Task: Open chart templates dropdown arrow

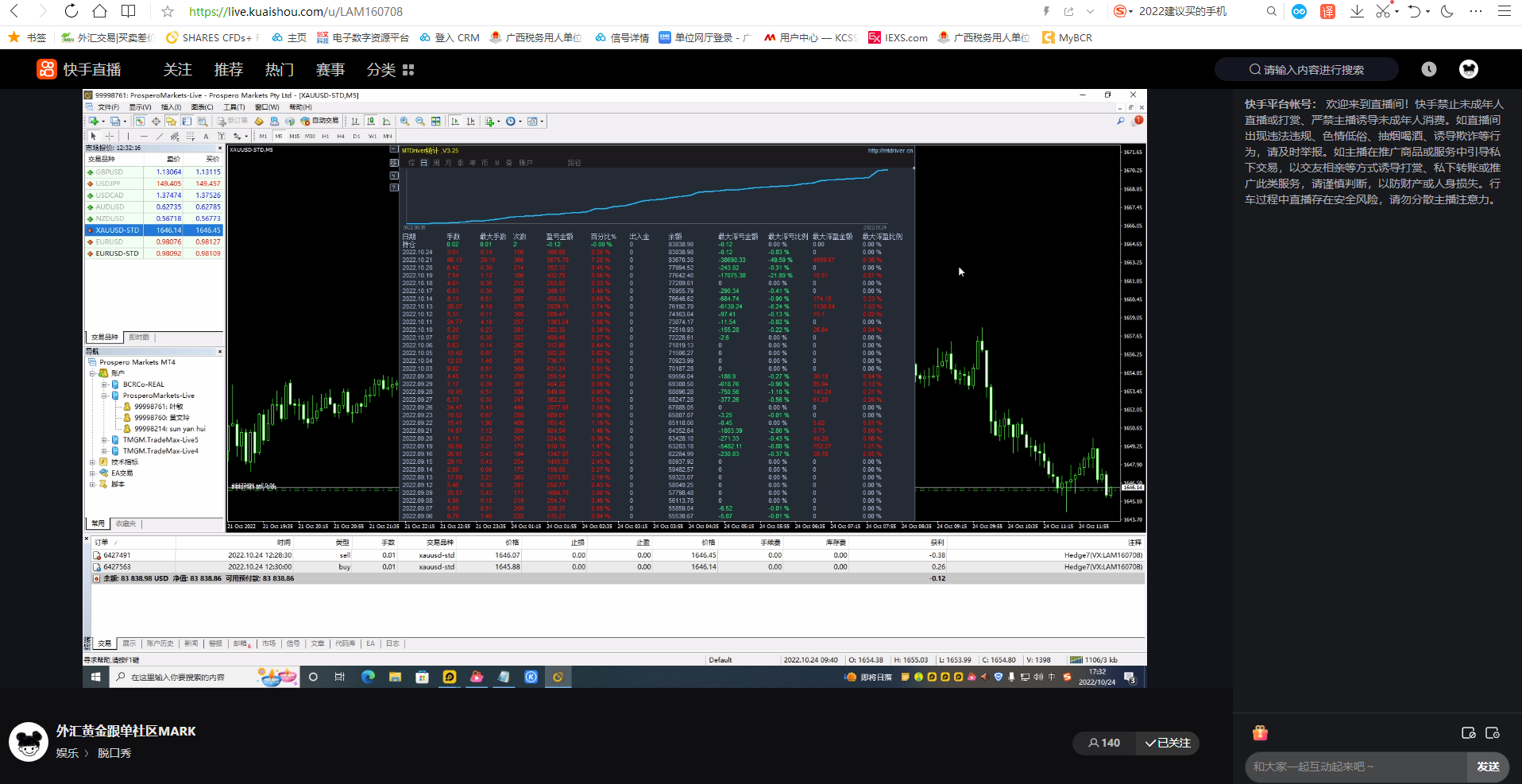Action: (542, 122)
